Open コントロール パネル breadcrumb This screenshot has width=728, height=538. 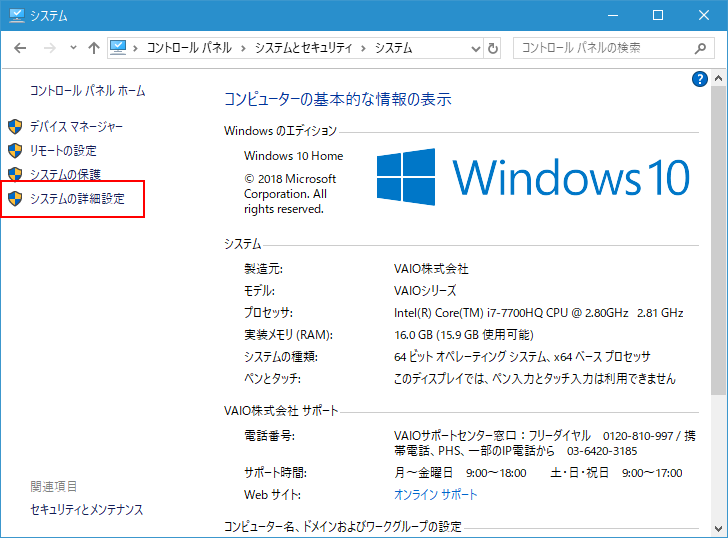click(189, 48)
